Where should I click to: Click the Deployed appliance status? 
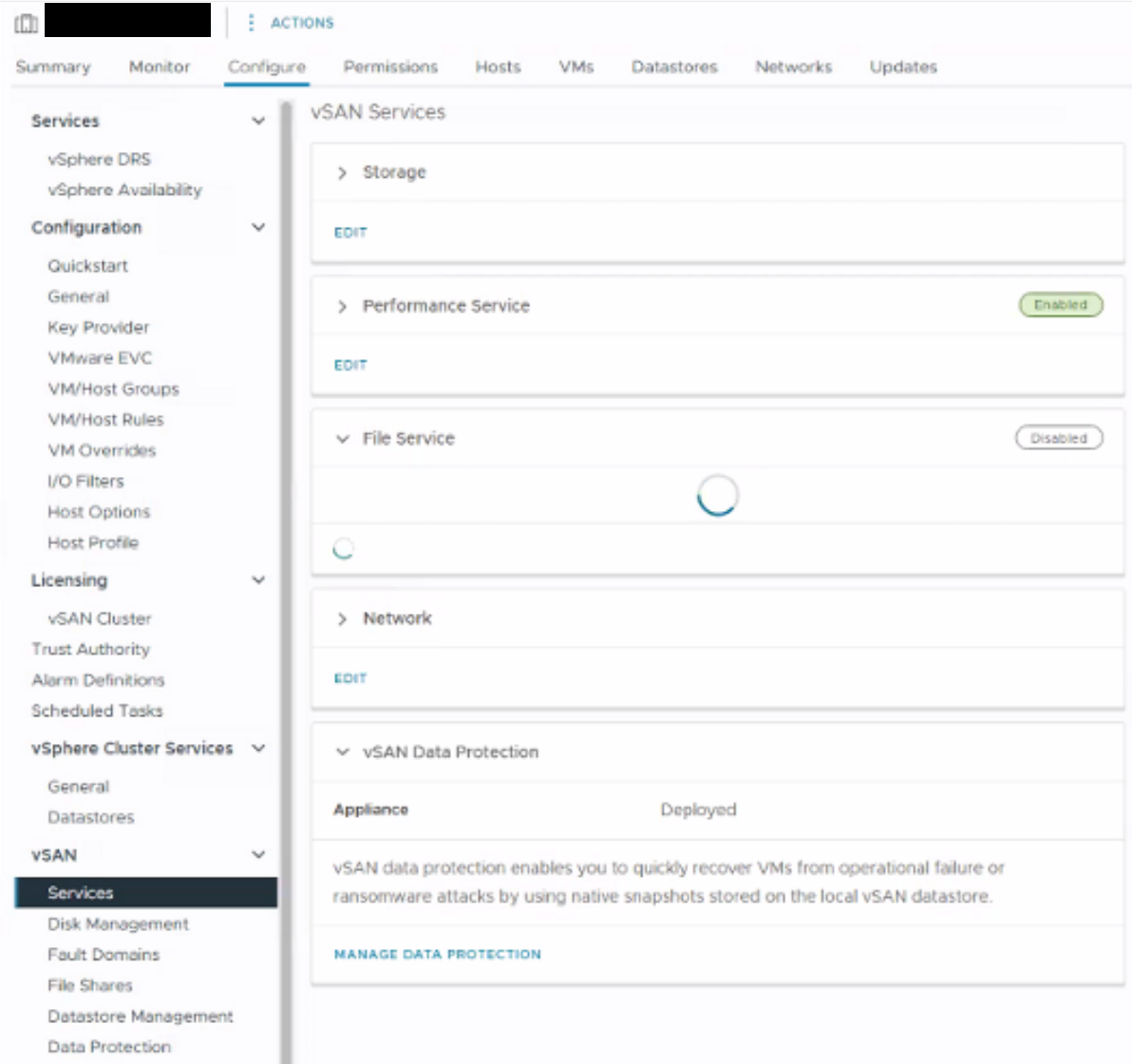tap(698, 809)
